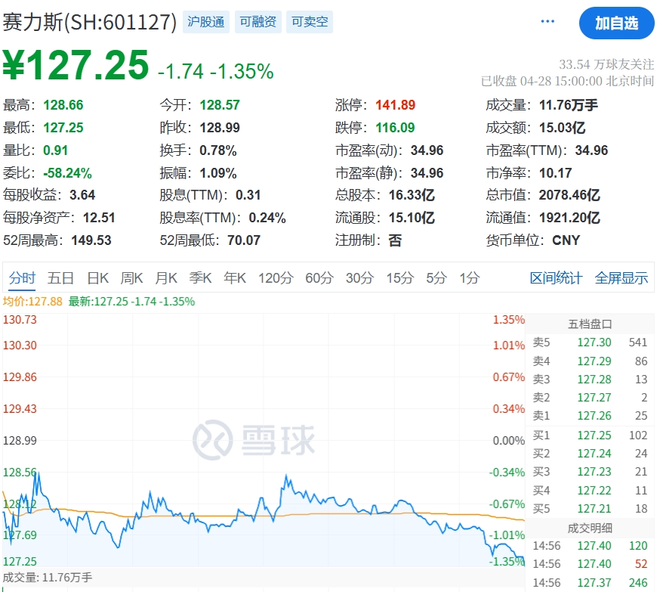Click the 加自选 button

point(616,23)
